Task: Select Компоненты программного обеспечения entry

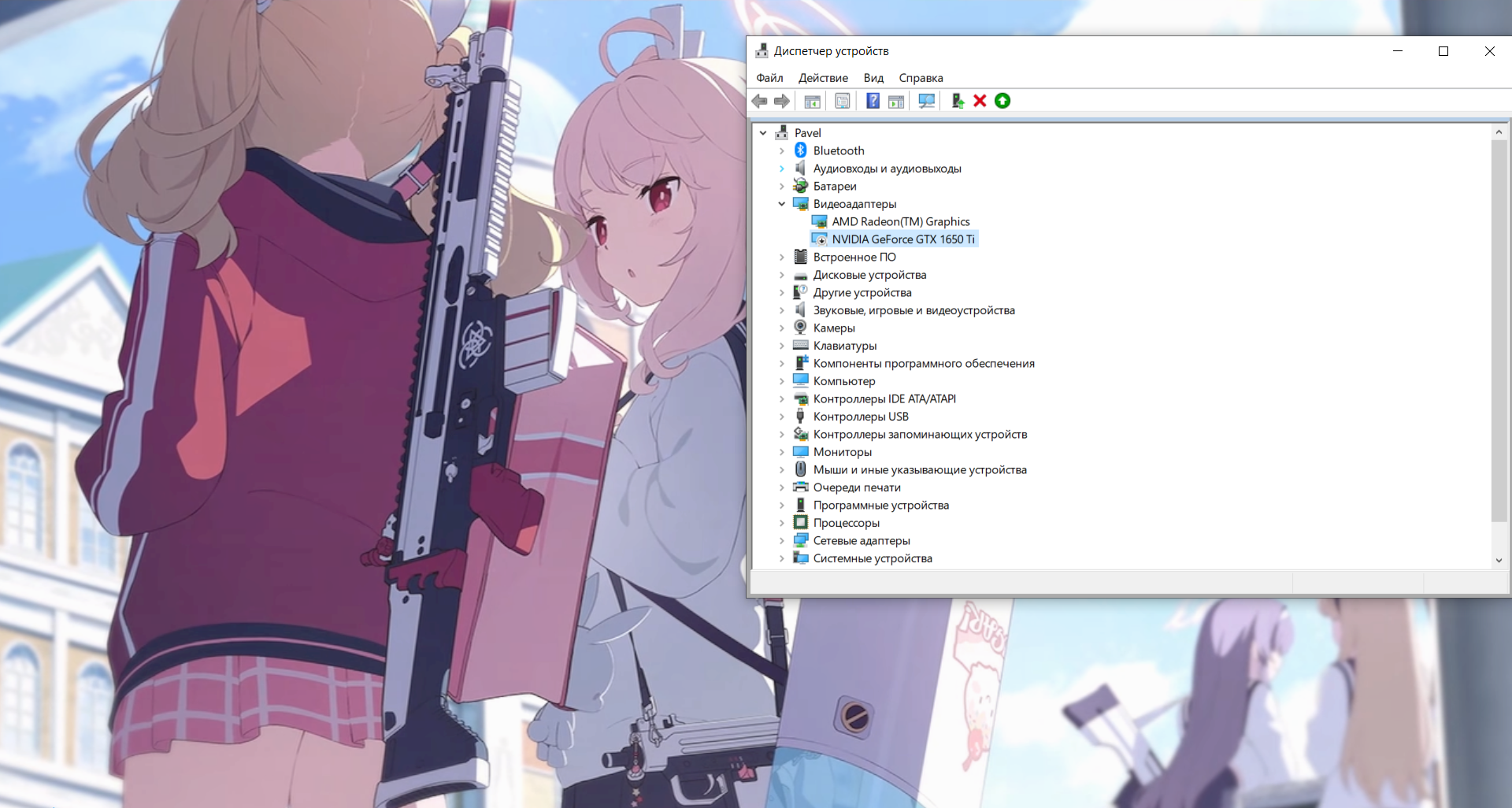Action: click(x=924, y=363)
